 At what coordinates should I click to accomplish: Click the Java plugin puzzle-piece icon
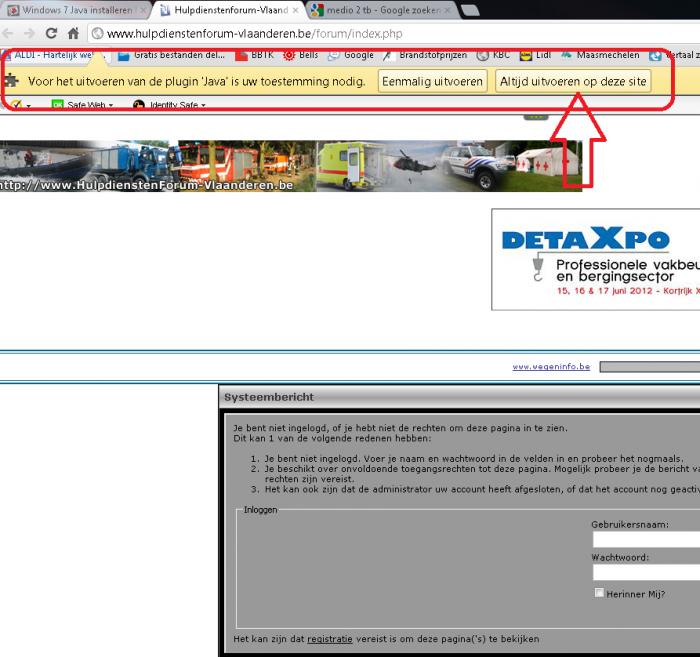(11, 81)
